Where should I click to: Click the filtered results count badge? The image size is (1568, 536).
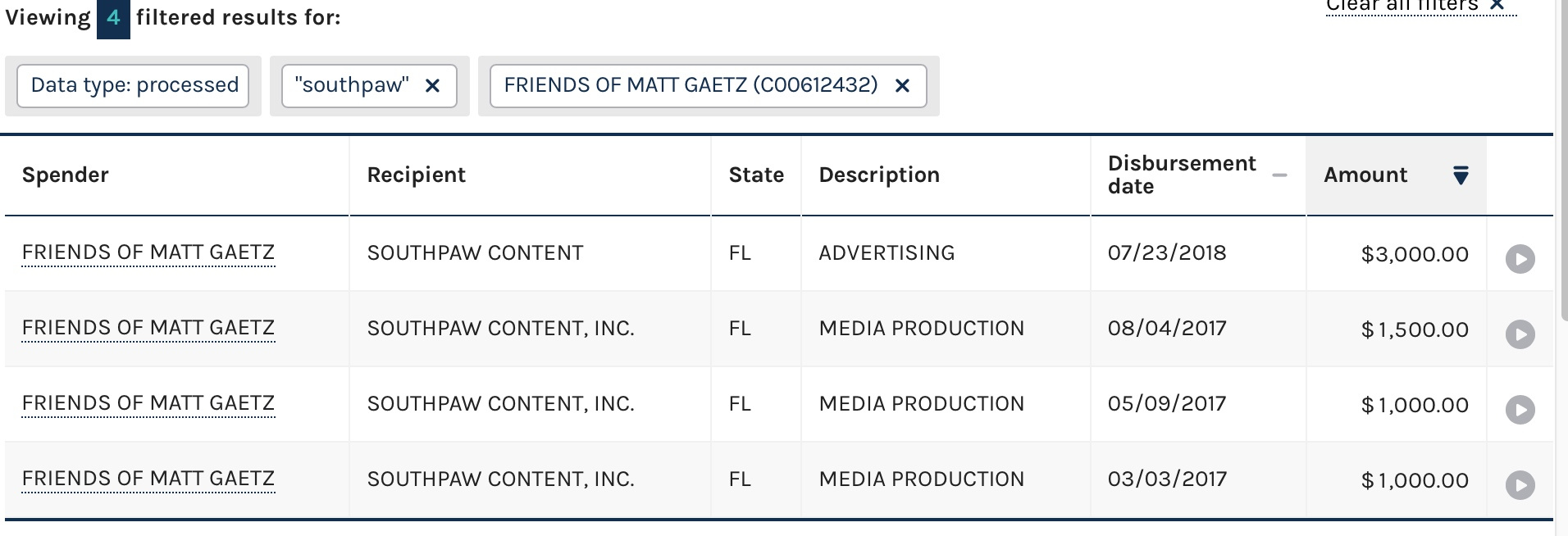pyautogui.click(x=113, y=18)
